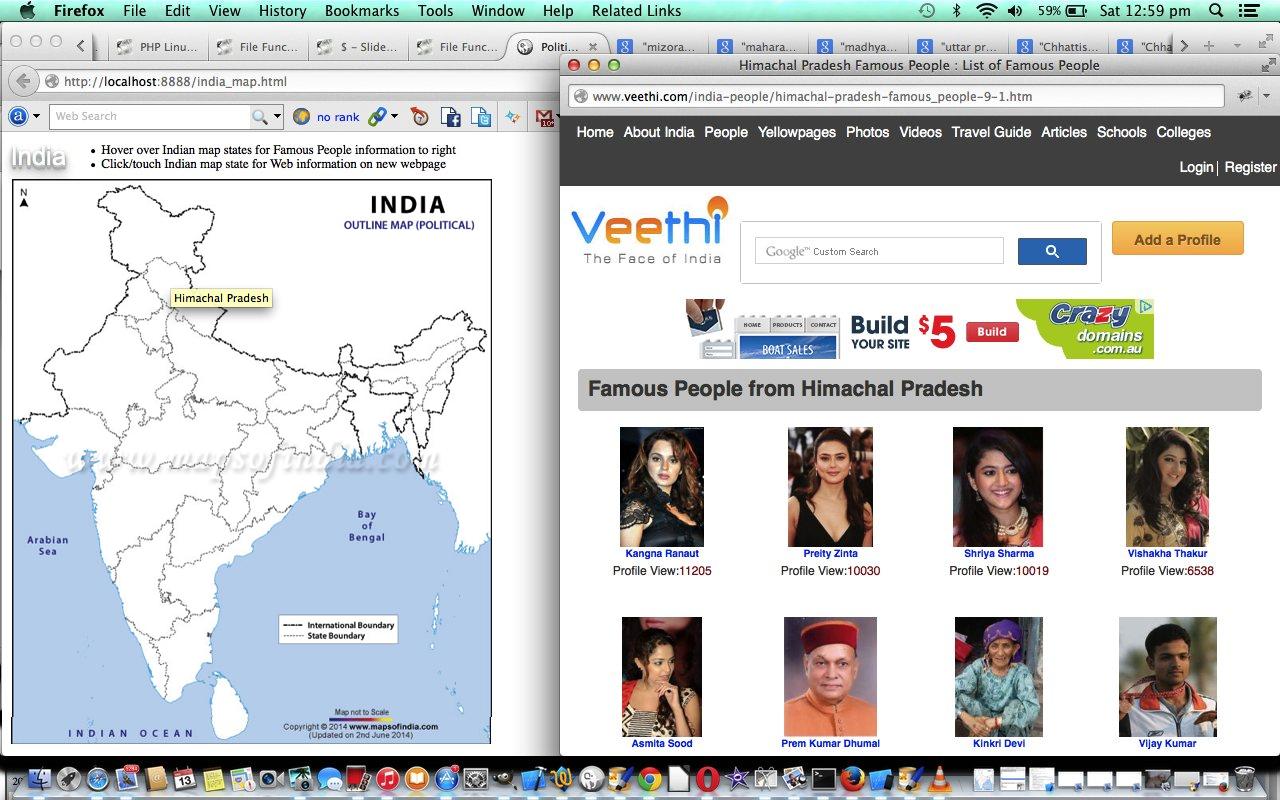Open the Bookmarks menu
Viewport: 1280px width, 800px height.
coord(361,11)
